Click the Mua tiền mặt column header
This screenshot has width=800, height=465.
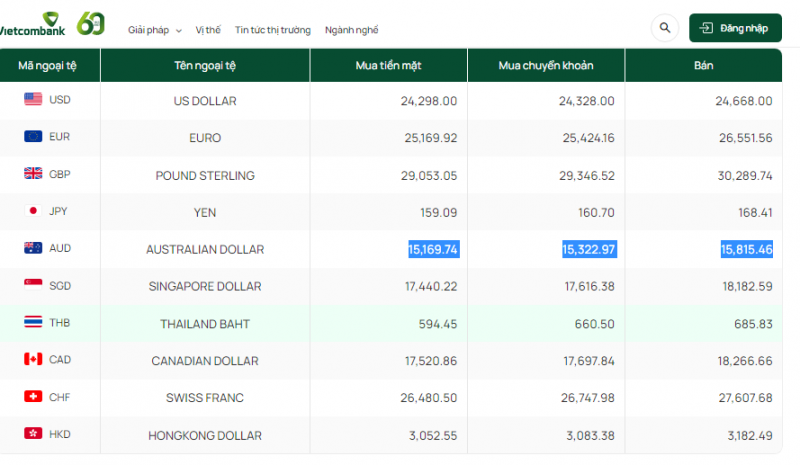tap(388, 66)
